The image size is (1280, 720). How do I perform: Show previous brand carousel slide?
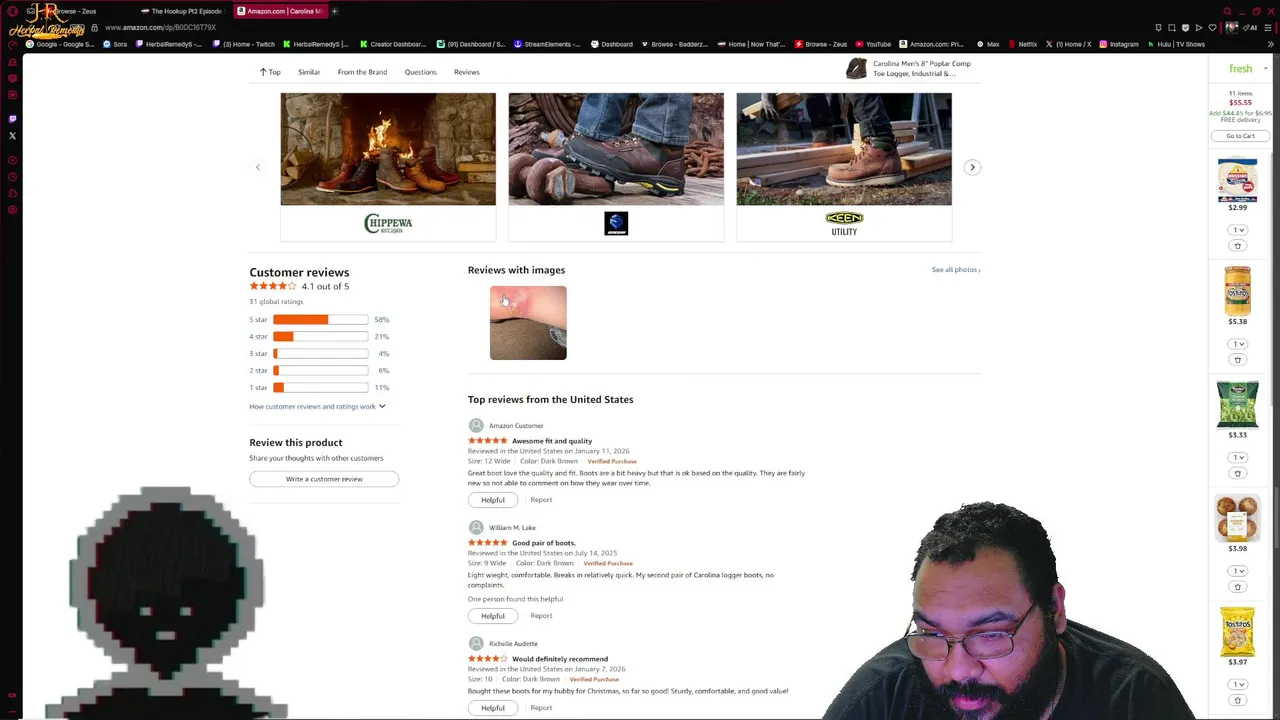point(258,167)
